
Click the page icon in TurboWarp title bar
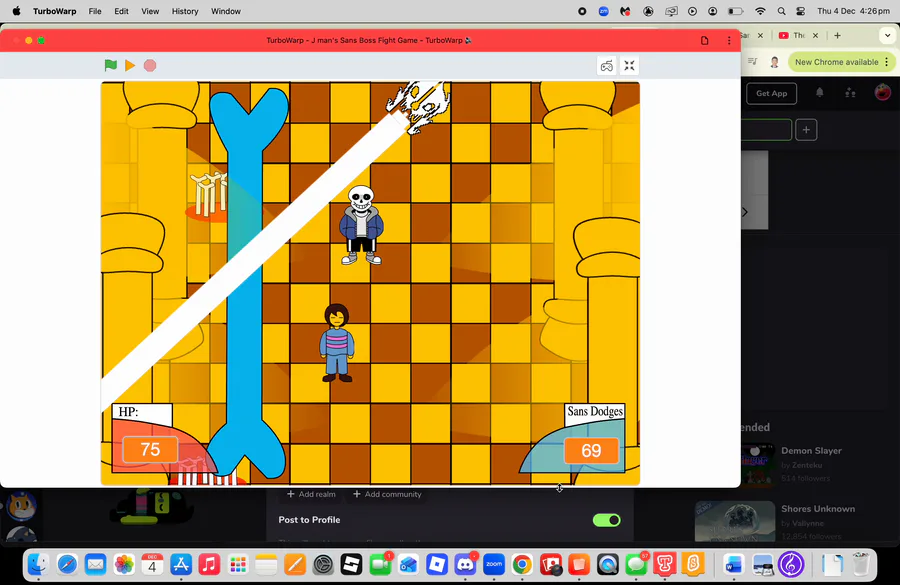click(704, 40)
